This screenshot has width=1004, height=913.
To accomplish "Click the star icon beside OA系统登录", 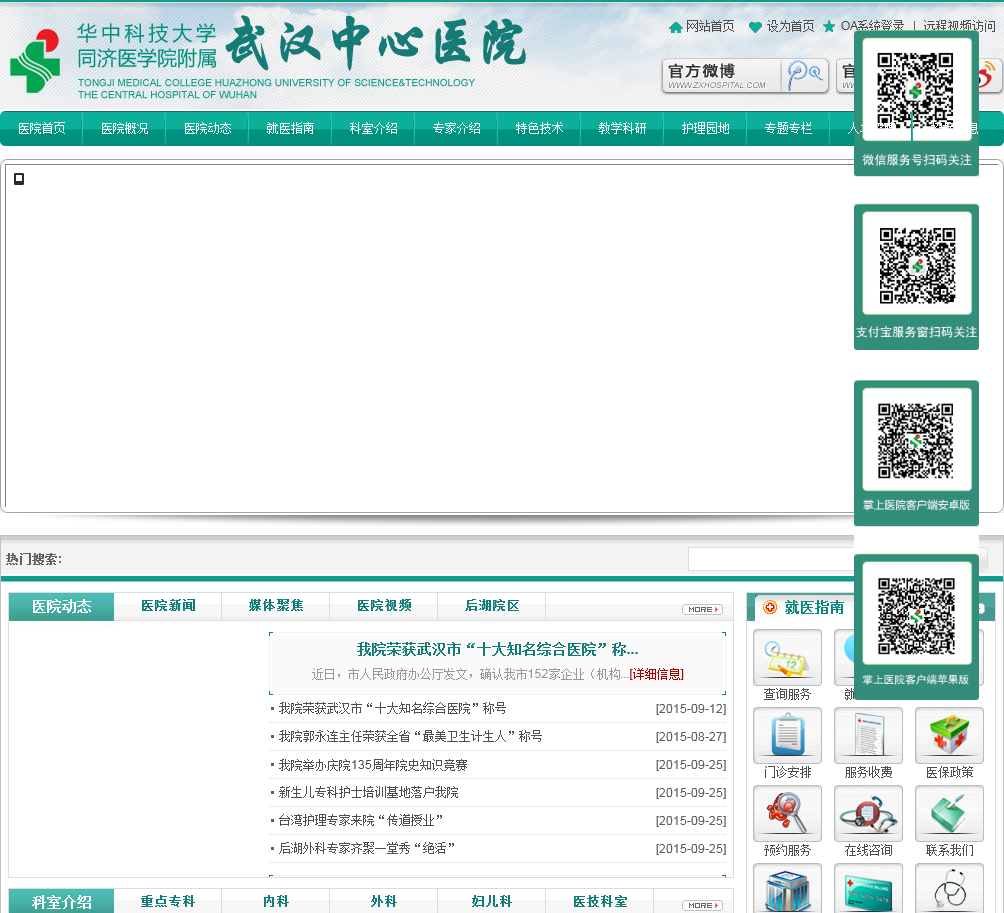I will [x=829, y=26].
